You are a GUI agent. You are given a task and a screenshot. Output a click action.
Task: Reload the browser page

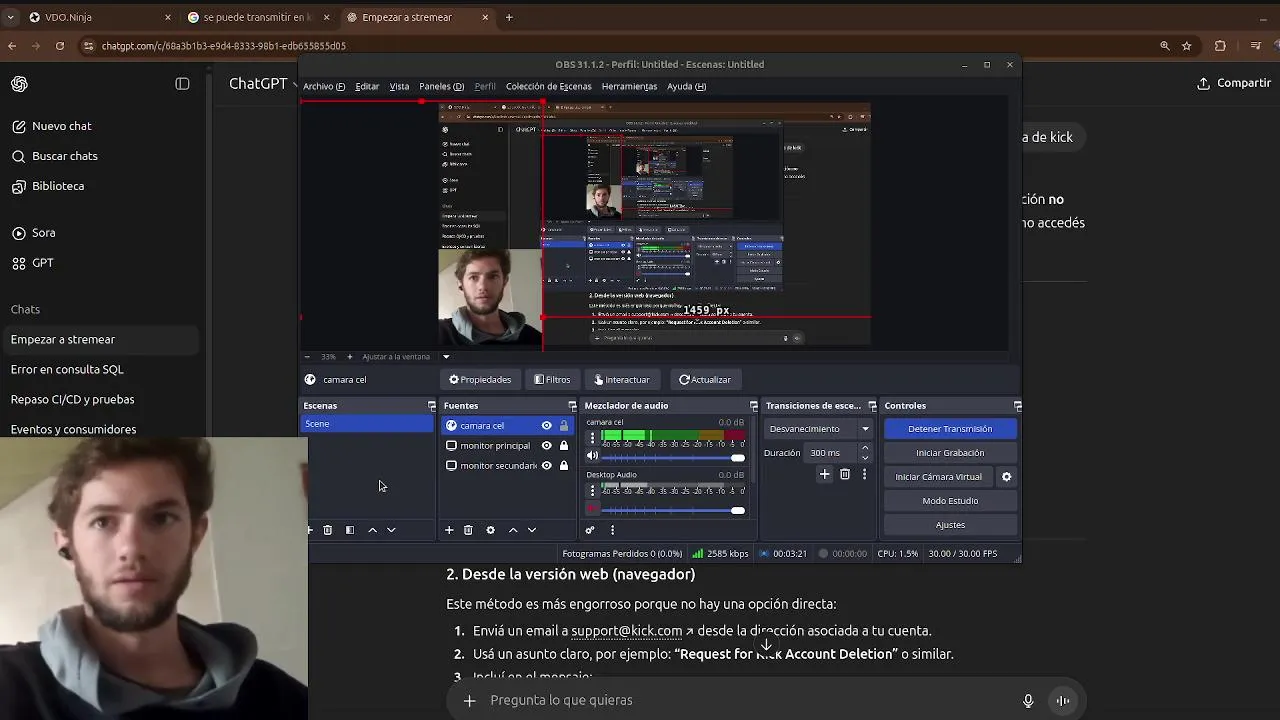(x=60, y=46)
